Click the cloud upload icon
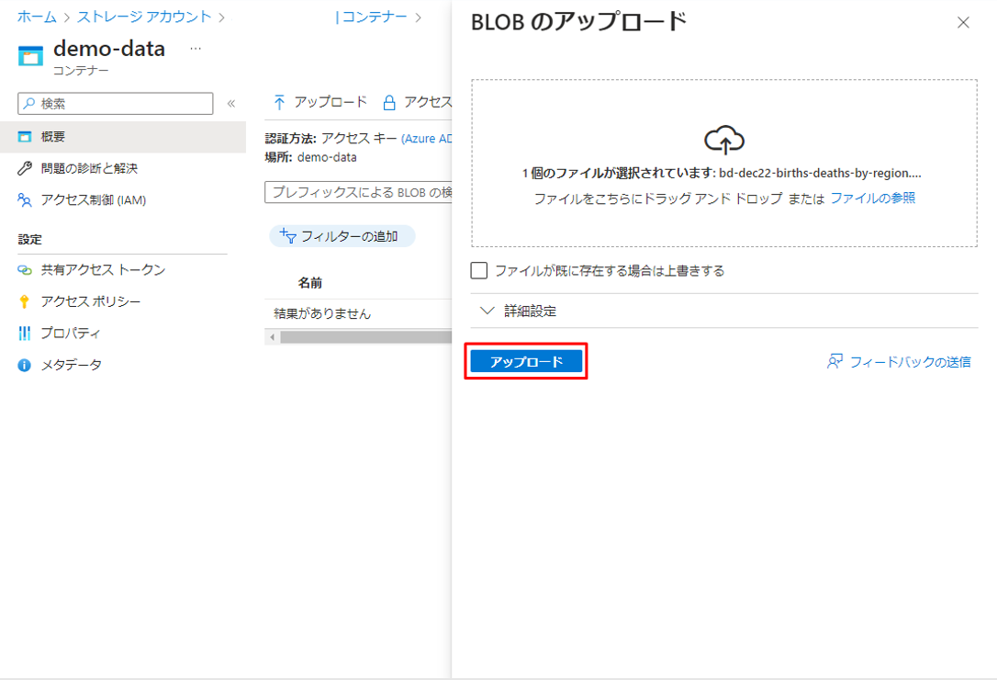Image resolution: width=997 pixels, height=680 pixels. coord(724,140)
